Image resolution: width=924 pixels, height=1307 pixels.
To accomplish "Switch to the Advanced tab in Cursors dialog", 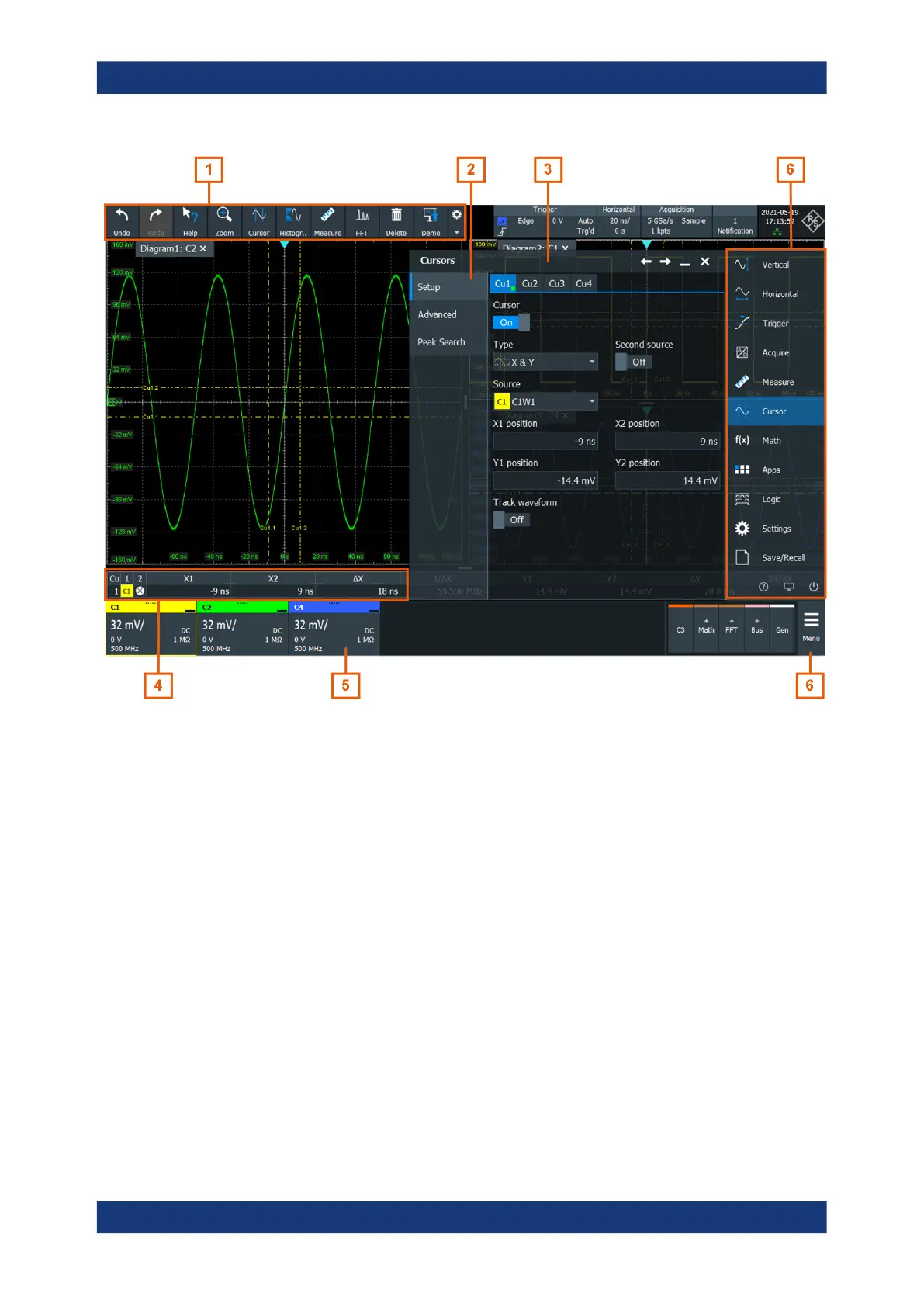I will [x=448, y=315].
